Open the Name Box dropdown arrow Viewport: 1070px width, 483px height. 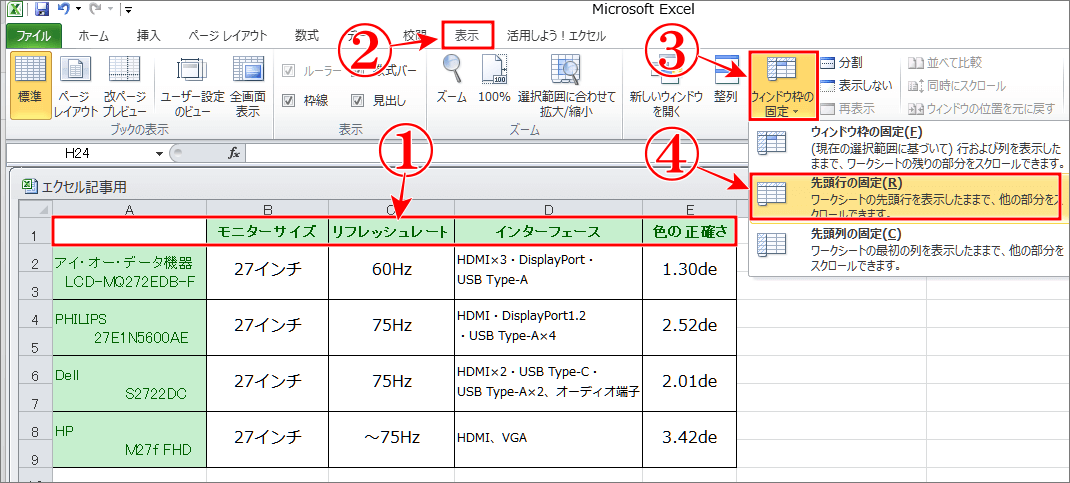click(x=160, y=154)
